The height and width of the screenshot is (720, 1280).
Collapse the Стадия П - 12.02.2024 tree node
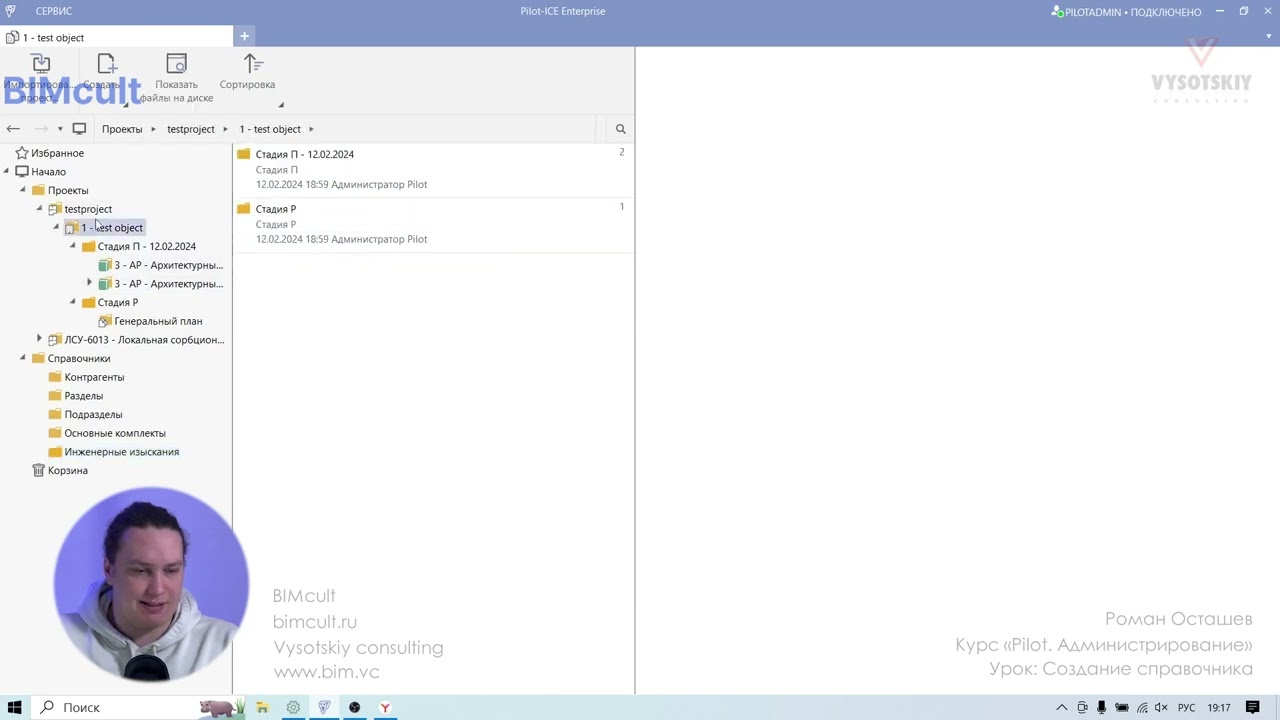pyautogui.click(x=73, y=246)
